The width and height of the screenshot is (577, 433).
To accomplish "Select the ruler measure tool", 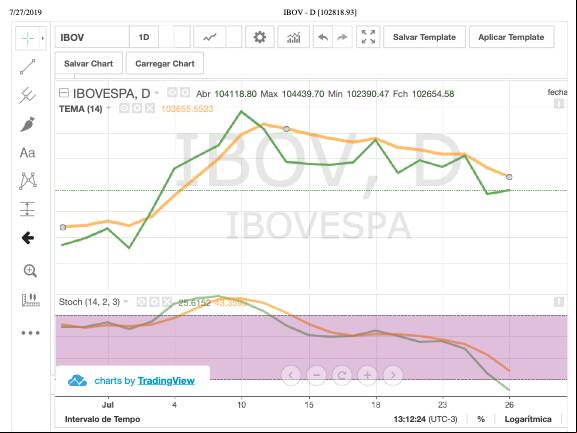I will coord(30,300).
